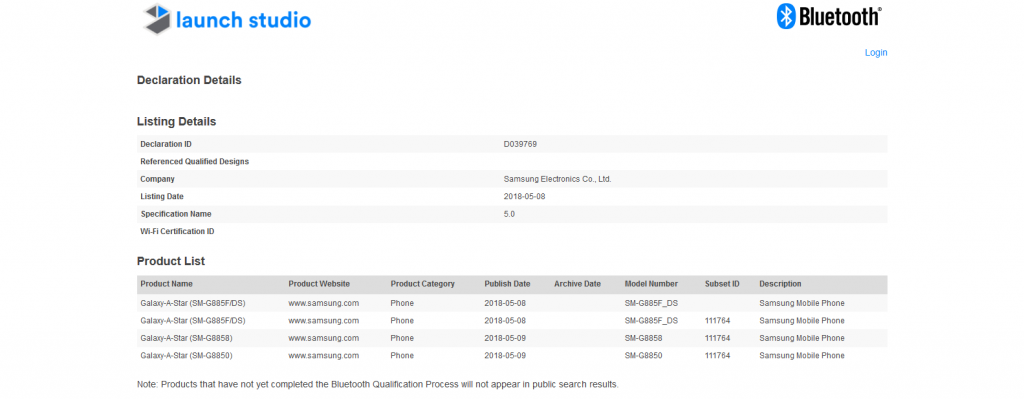Click publish date in the SM-G8850 row
This screenshot has height=399, width=1024.
pos(505,356)
